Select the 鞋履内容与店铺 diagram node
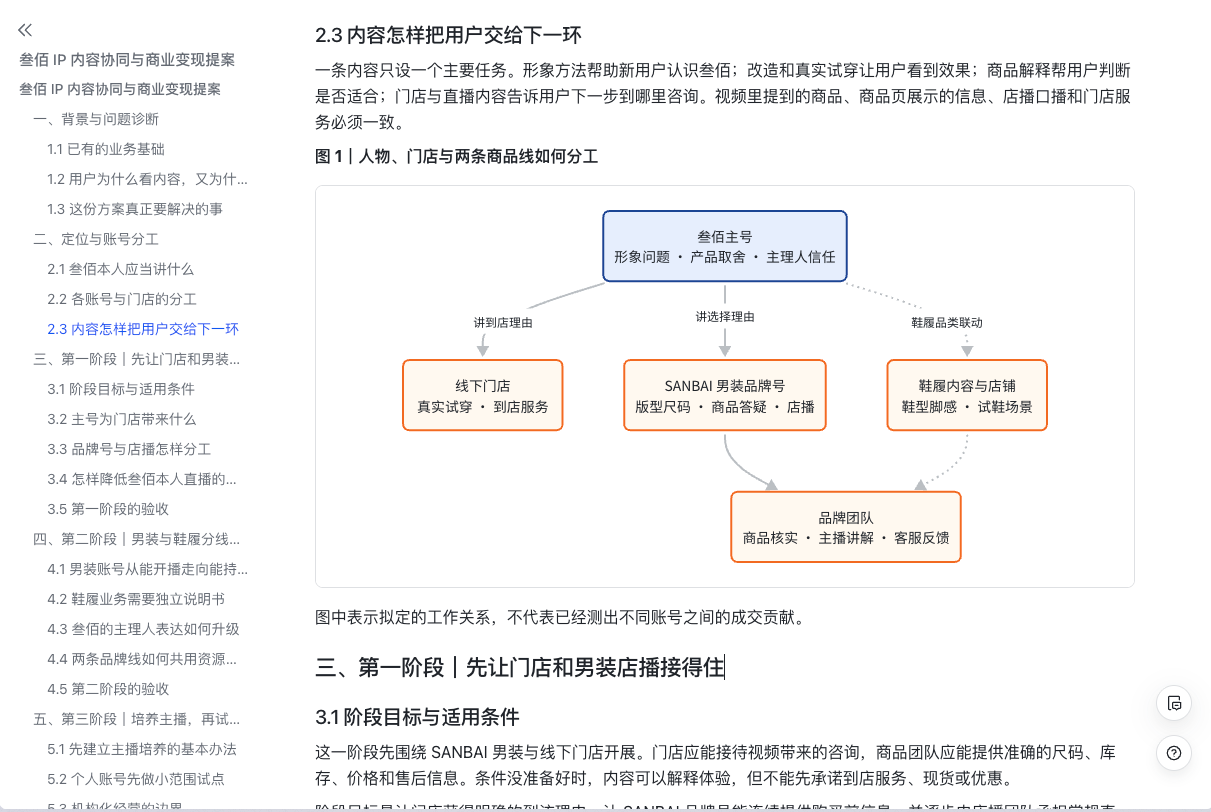The width and height of the screenshot is (1211, 812). [x=967, y=395]
